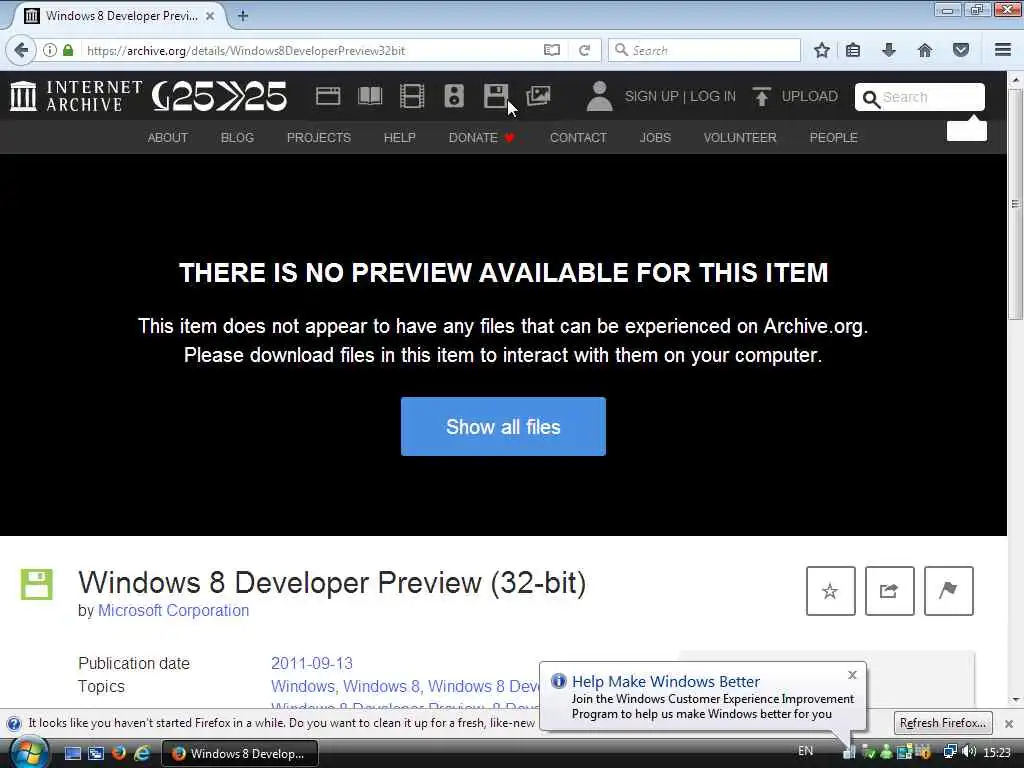Open the Windows Start orb
The image size is (1024, 768).
(x=27, y=753)
